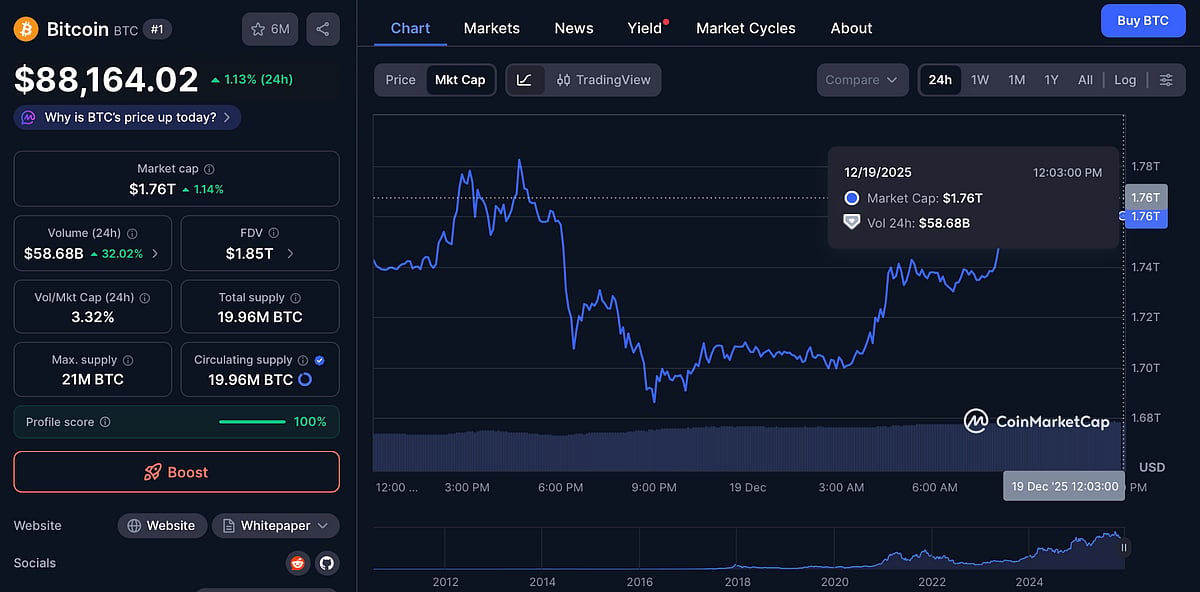Click the Buy BTC button
The image size is (1200, 592).
(x=1143, y=20)
